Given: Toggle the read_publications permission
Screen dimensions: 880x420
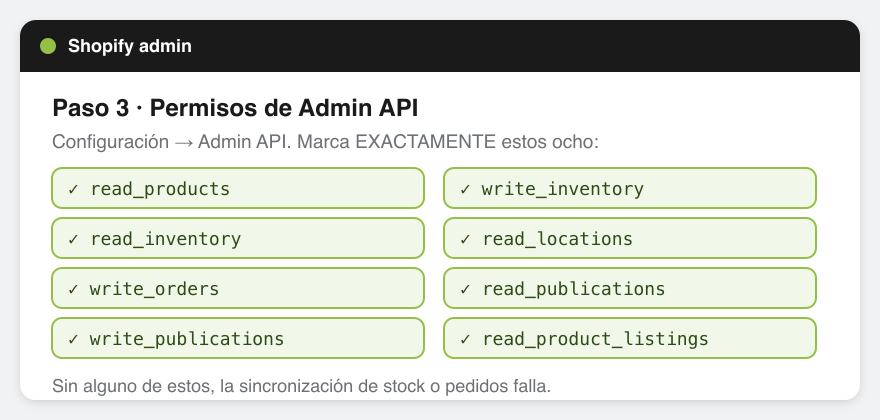Looking at the screenshot, I should click(630, 288).
